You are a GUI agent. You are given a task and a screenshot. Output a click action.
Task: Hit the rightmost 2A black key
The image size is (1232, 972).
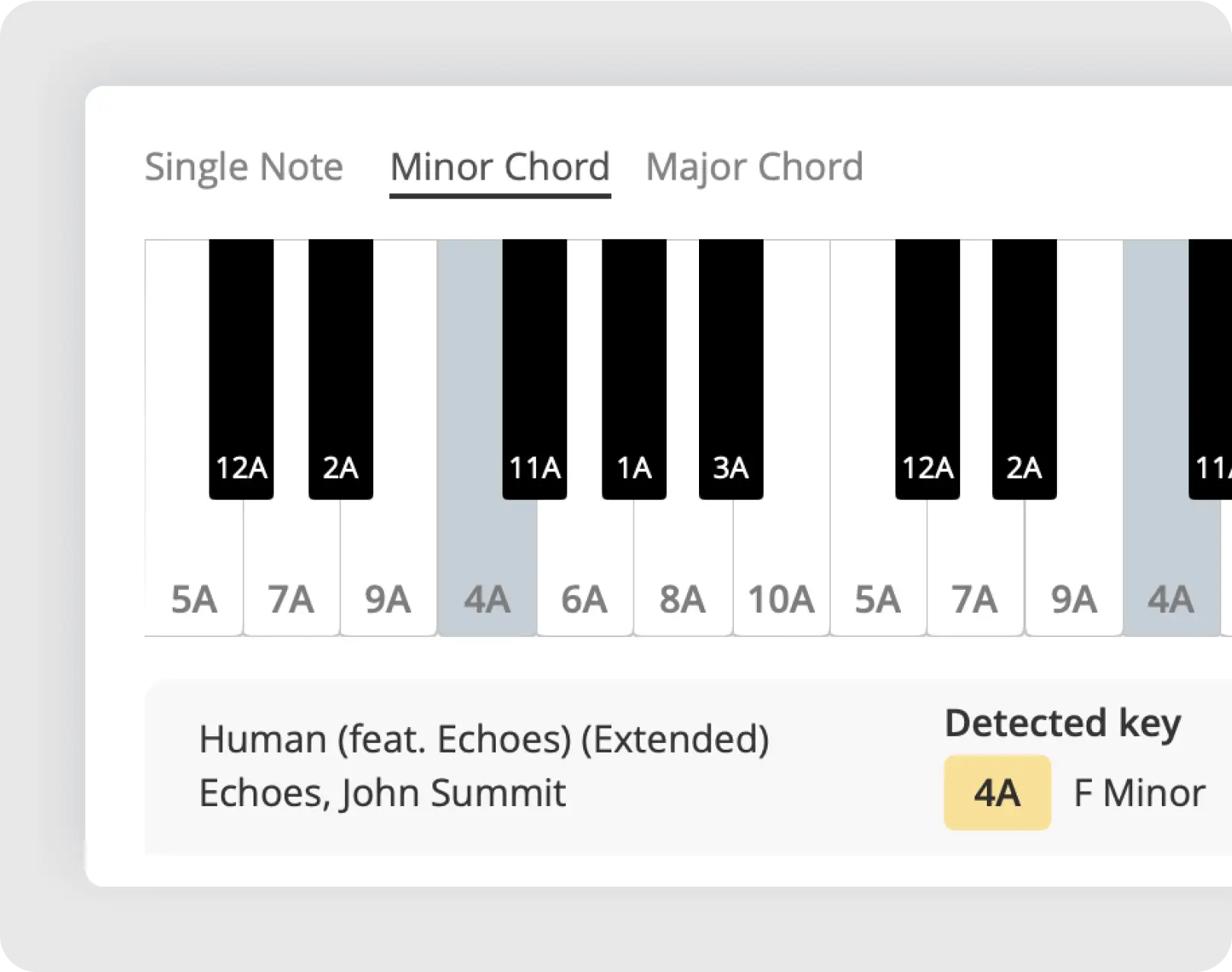point(1024,381)
